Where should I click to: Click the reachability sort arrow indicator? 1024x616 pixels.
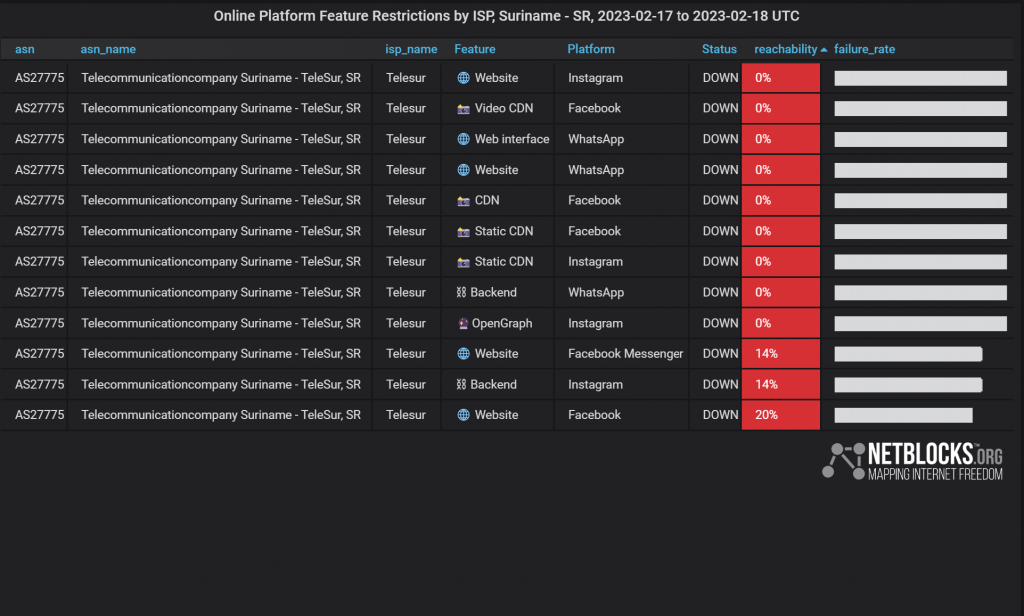tap(824, 50)
